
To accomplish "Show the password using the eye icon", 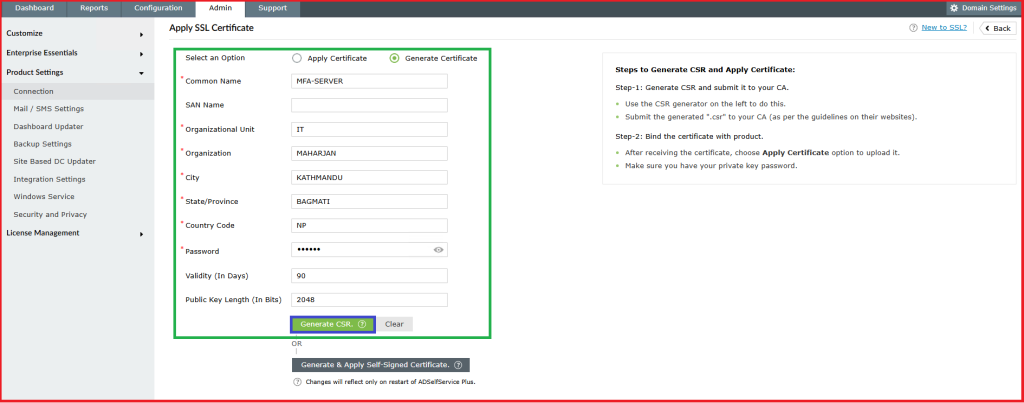I will pos(438,250).
